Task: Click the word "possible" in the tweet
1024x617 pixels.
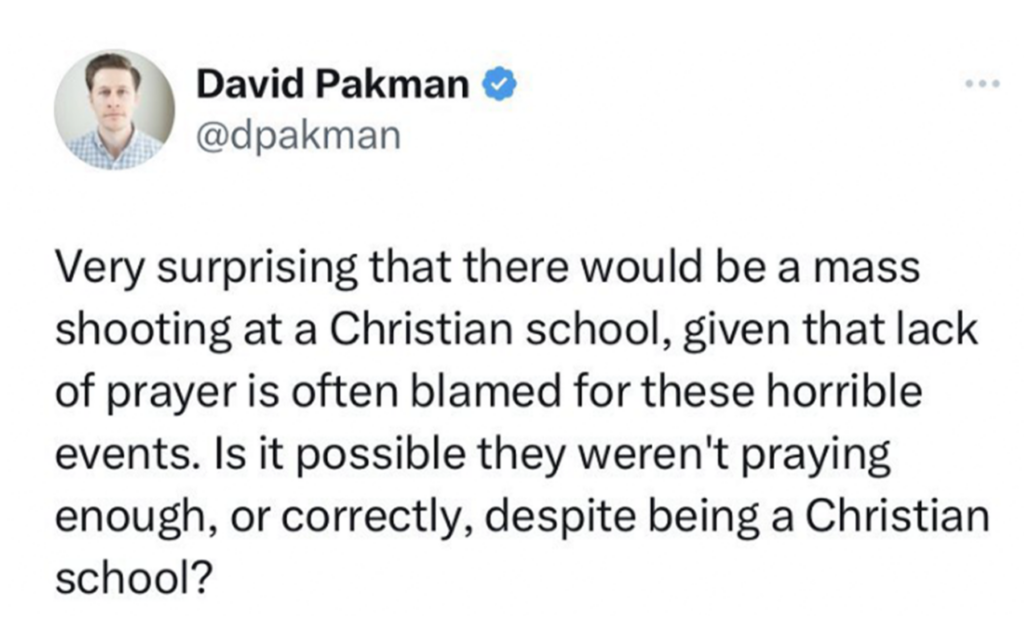Action: coord(381,455)
